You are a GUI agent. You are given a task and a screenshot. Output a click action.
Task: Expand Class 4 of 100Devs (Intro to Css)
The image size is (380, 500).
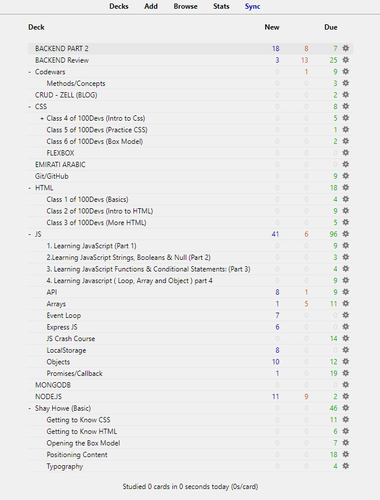tap(42, 118)
